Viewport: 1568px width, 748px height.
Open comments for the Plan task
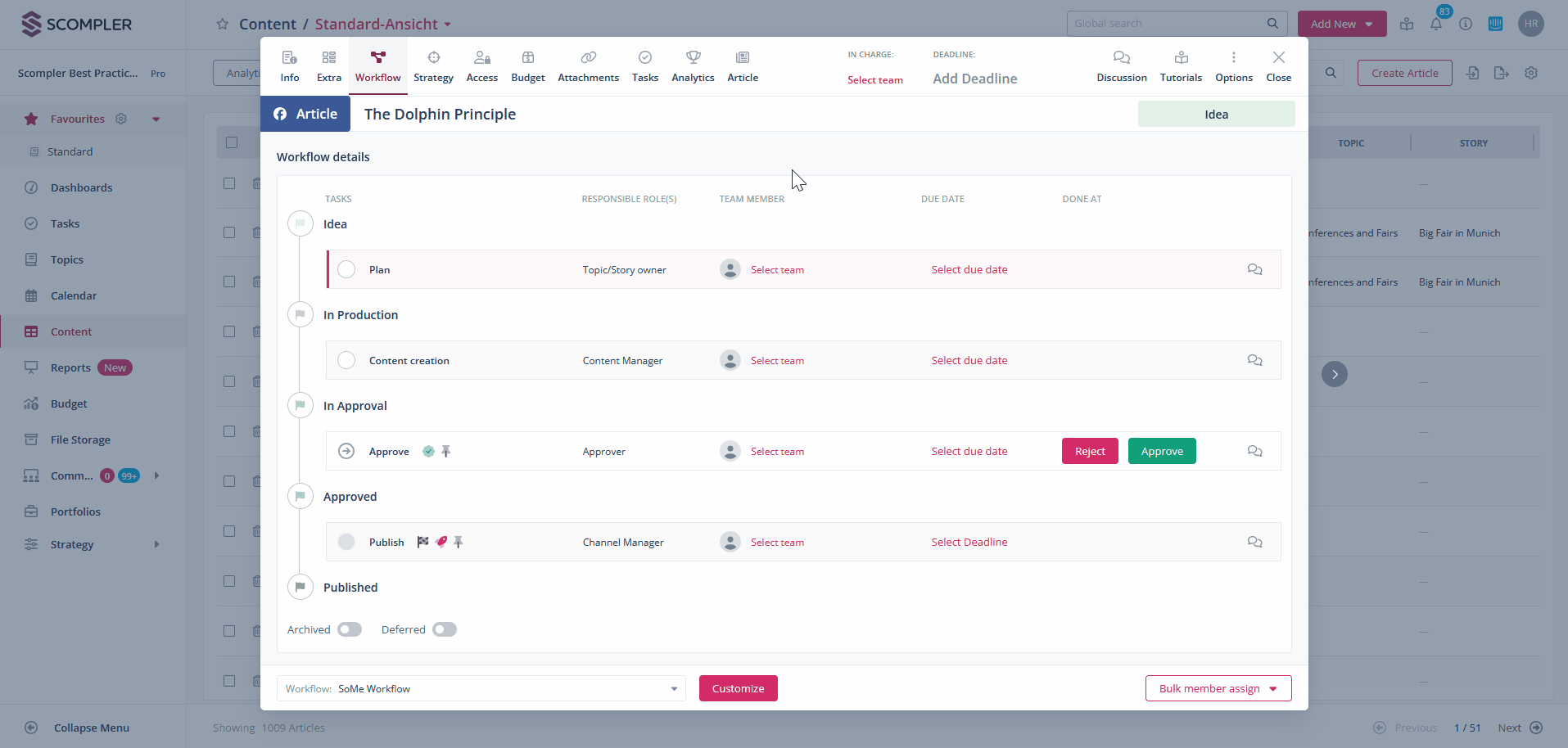[1254, 269]
